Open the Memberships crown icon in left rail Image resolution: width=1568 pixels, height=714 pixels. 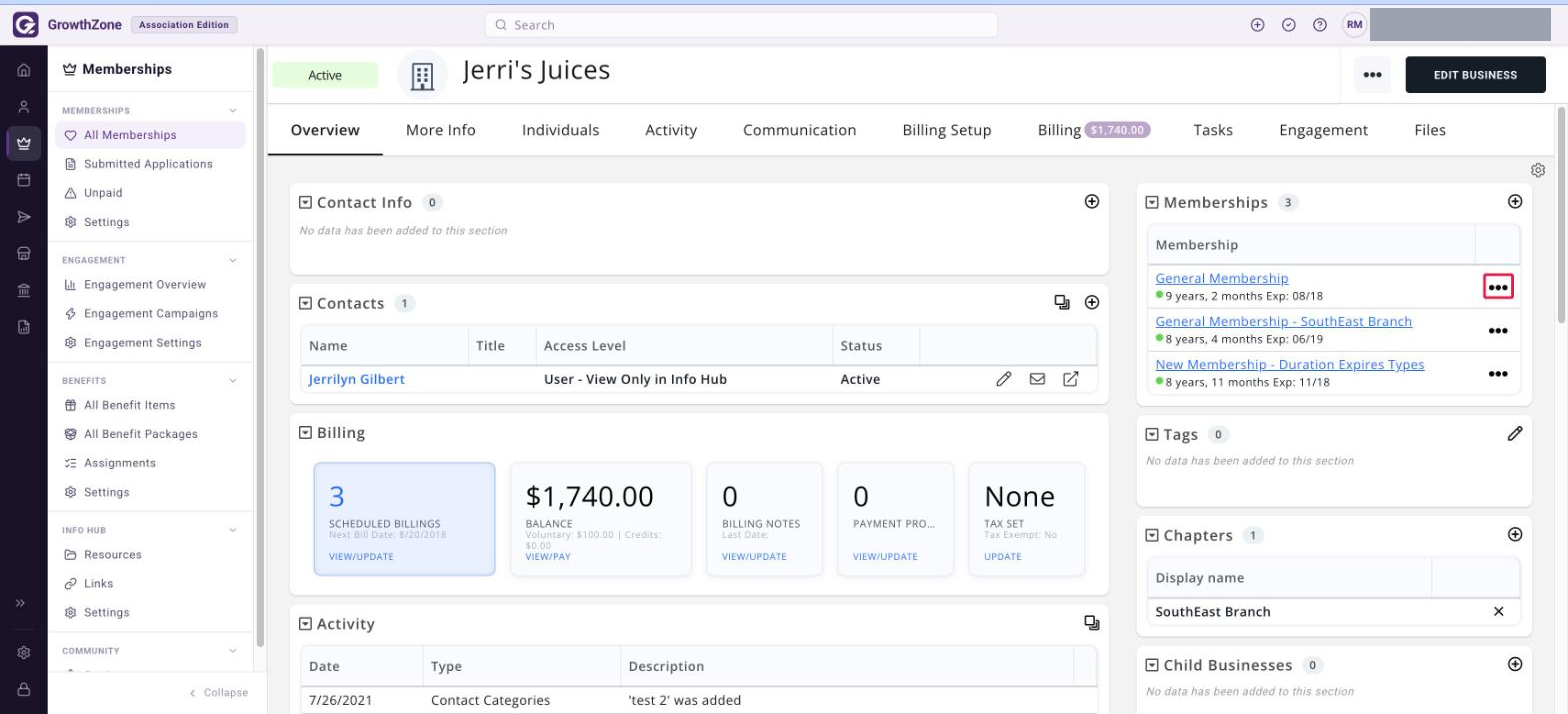coord(24,143)
